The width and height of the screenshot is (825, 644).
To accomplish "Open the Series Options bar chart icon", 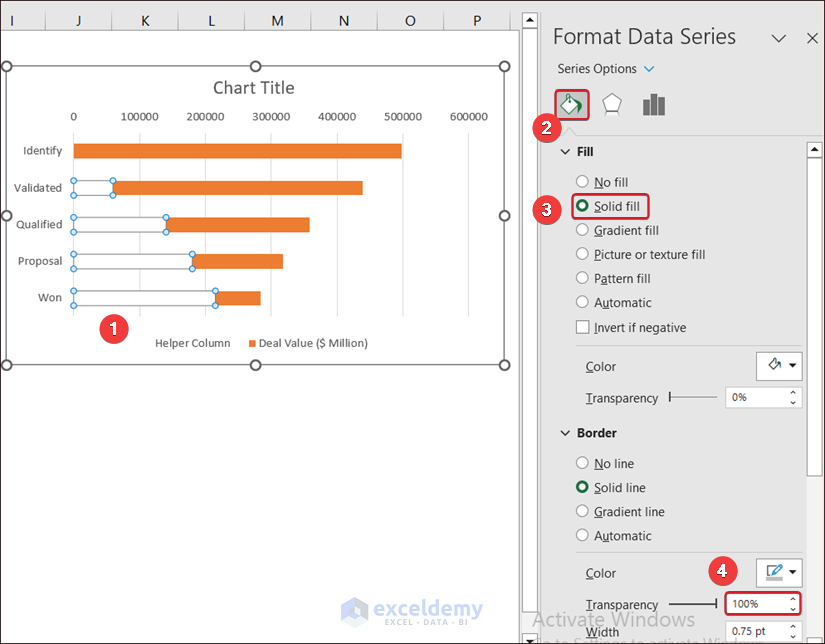I will click(x=654, y=105).
